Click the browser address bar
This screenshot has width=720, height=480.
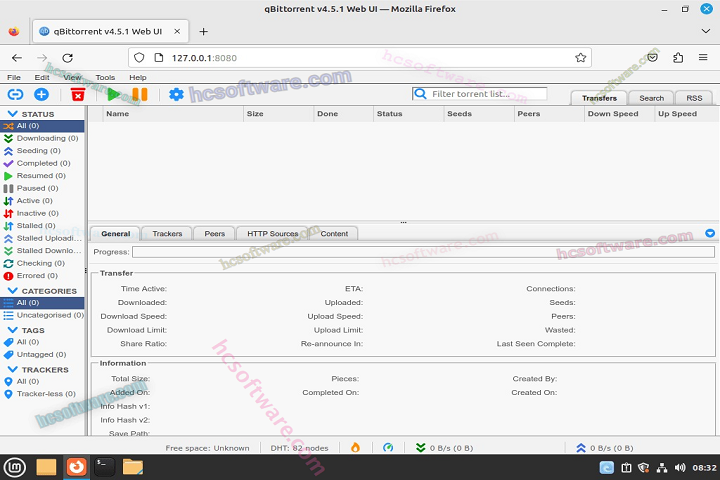pyautogui.click(x=360, y=58)
